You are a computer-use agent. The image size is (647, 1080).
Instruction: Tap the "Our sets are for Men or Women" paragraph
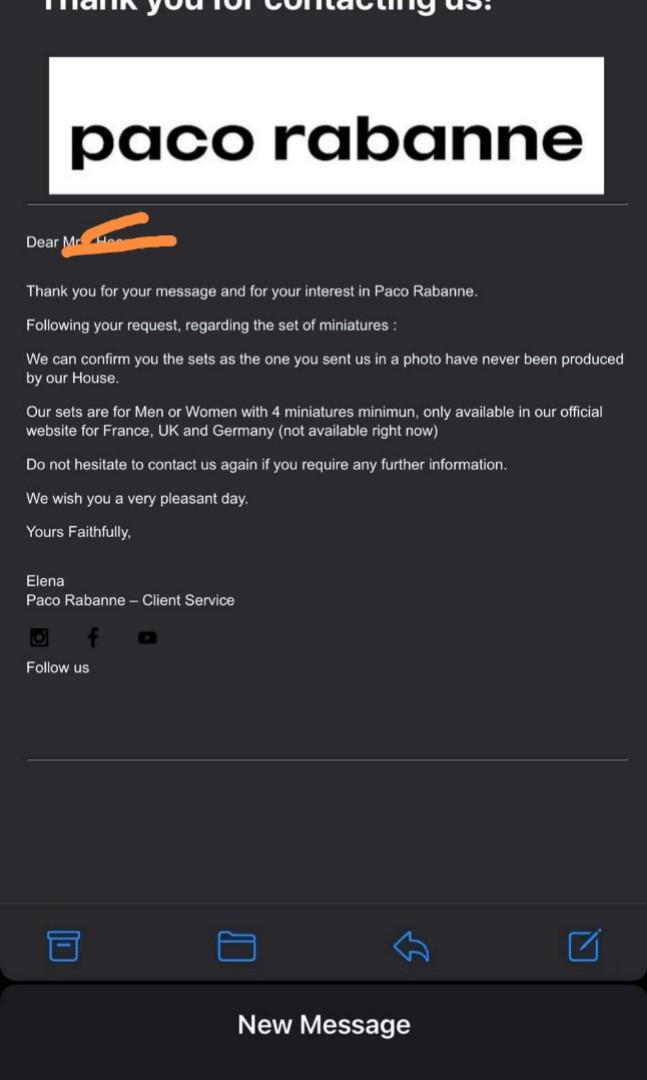coord(314,421)
